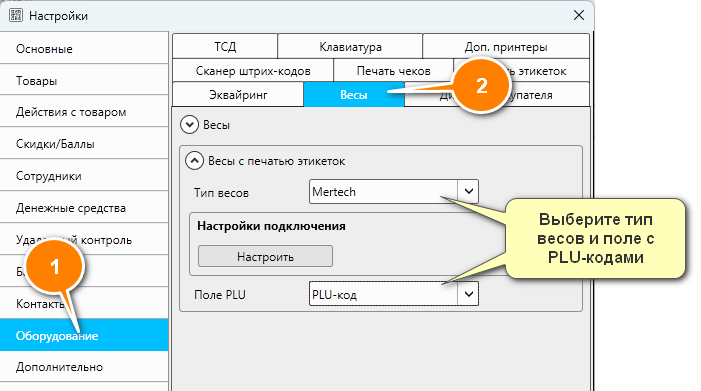The image size is (701, 391).
Task: Collapse the Весы с печатью этикеток section
Action: 194,161
